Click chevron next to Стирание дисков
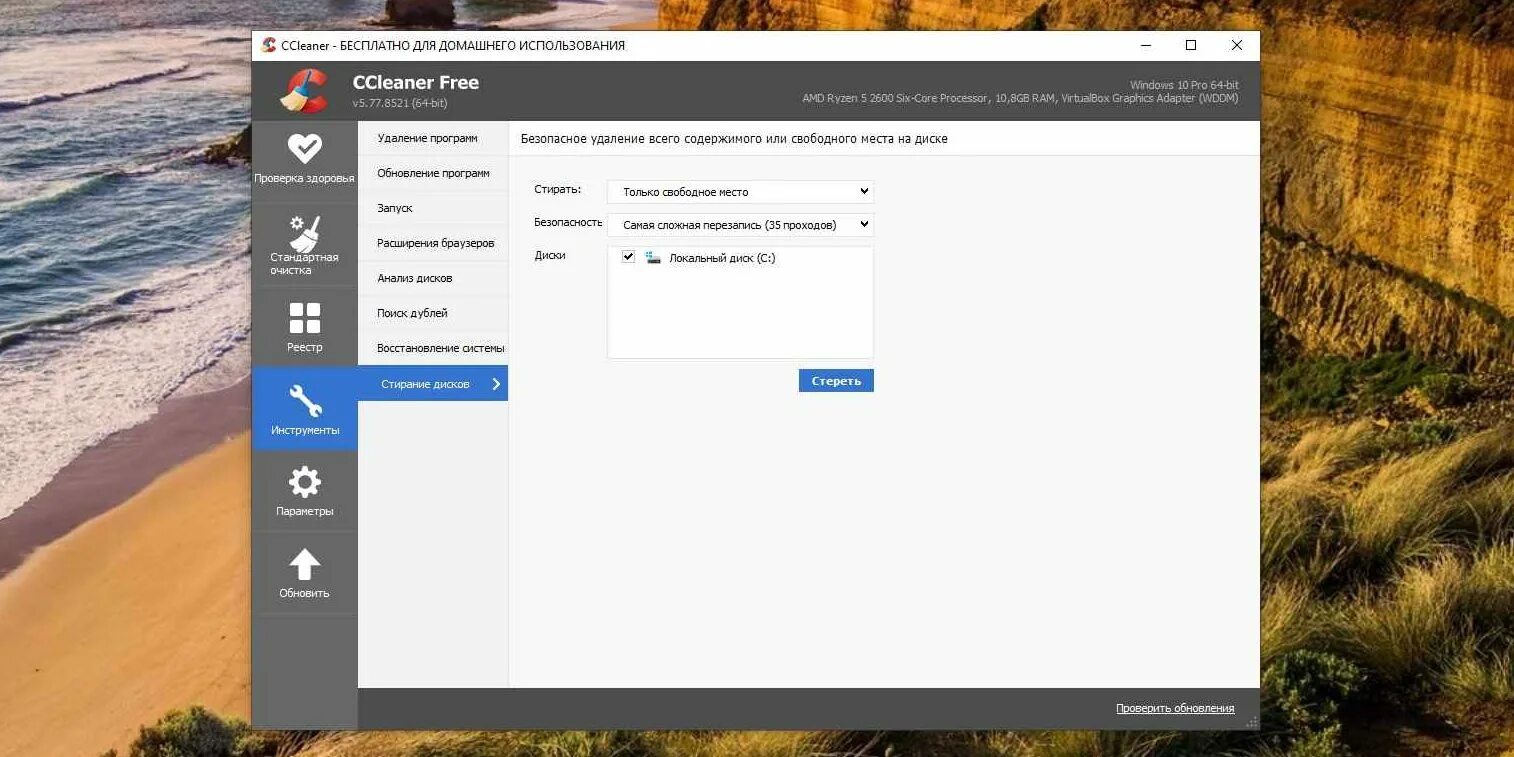 (x=496, y=384)
